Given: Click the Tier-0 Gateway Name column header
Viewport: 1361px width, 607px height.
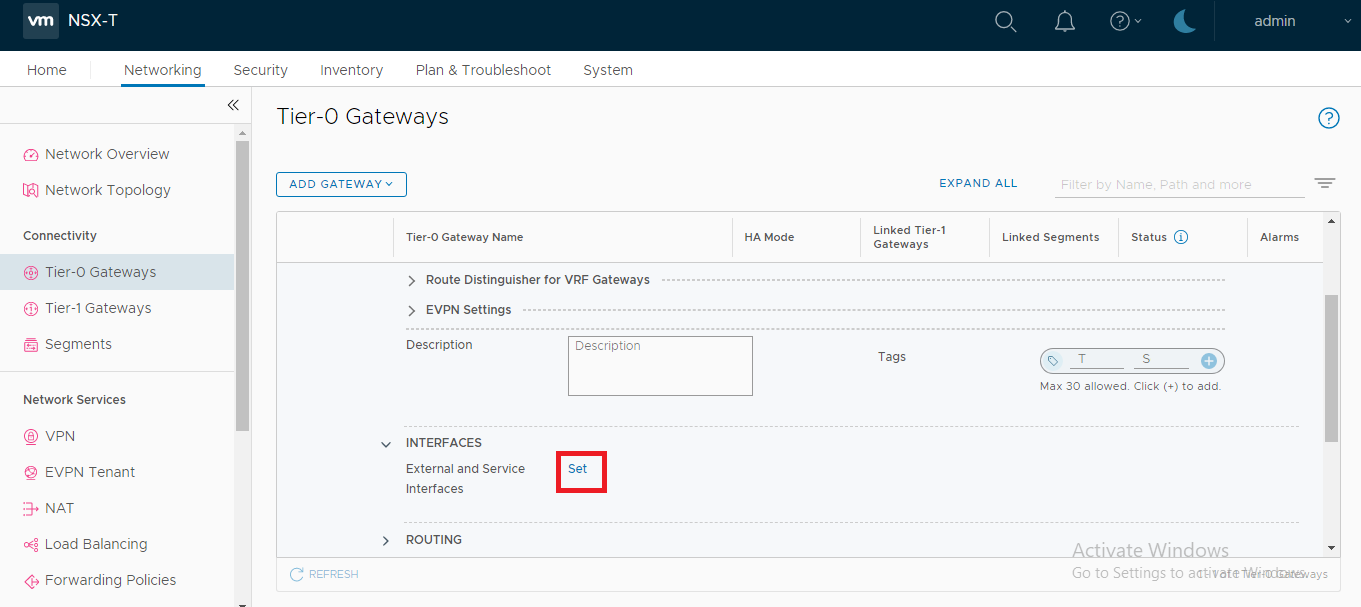Looking at the screenshot, I should pos(464,237).
